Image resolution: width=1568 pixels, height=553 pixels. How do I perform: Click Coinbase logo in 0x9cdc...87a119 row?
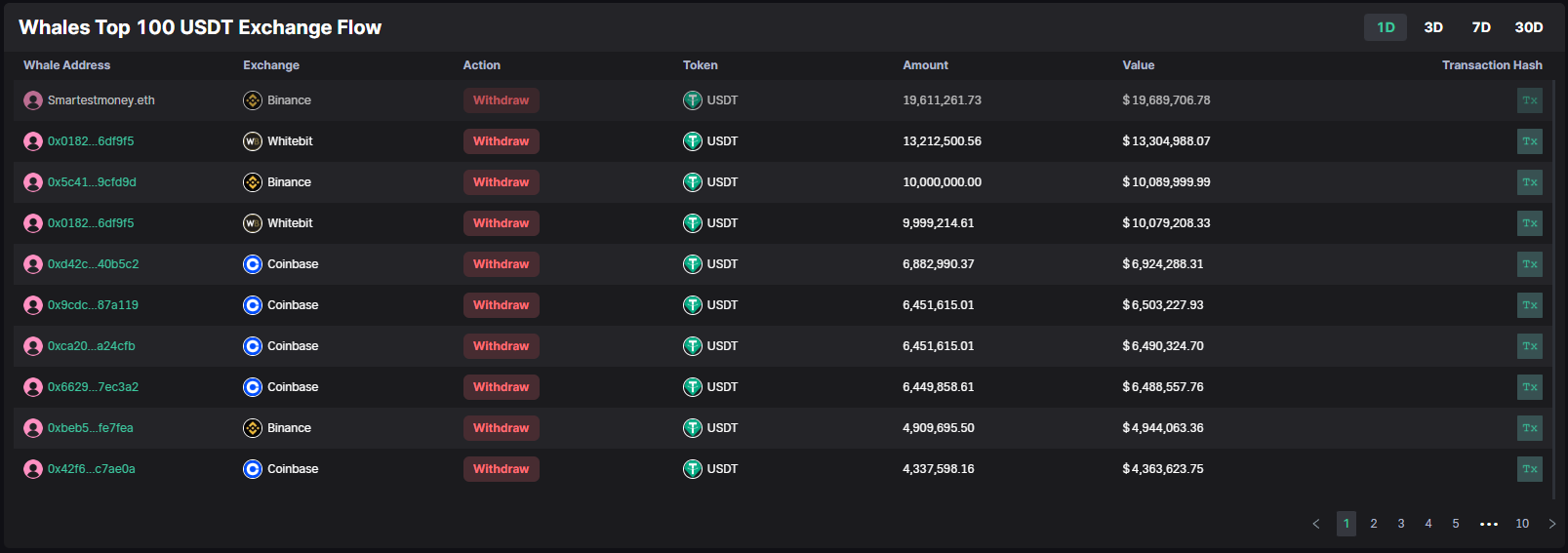click(253, 305)
